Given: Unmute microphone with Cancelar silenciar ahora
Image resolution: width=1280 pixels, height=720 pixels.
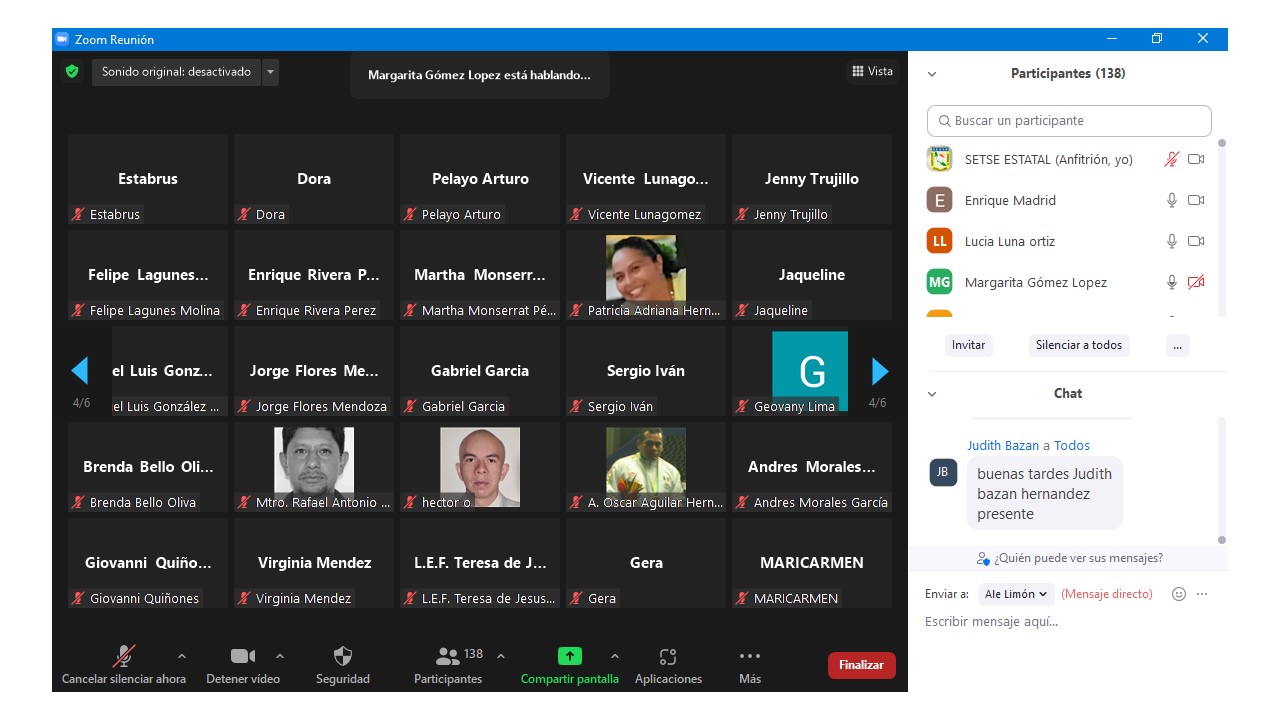Looking at the screenshot, I should (x=124, y=657).
